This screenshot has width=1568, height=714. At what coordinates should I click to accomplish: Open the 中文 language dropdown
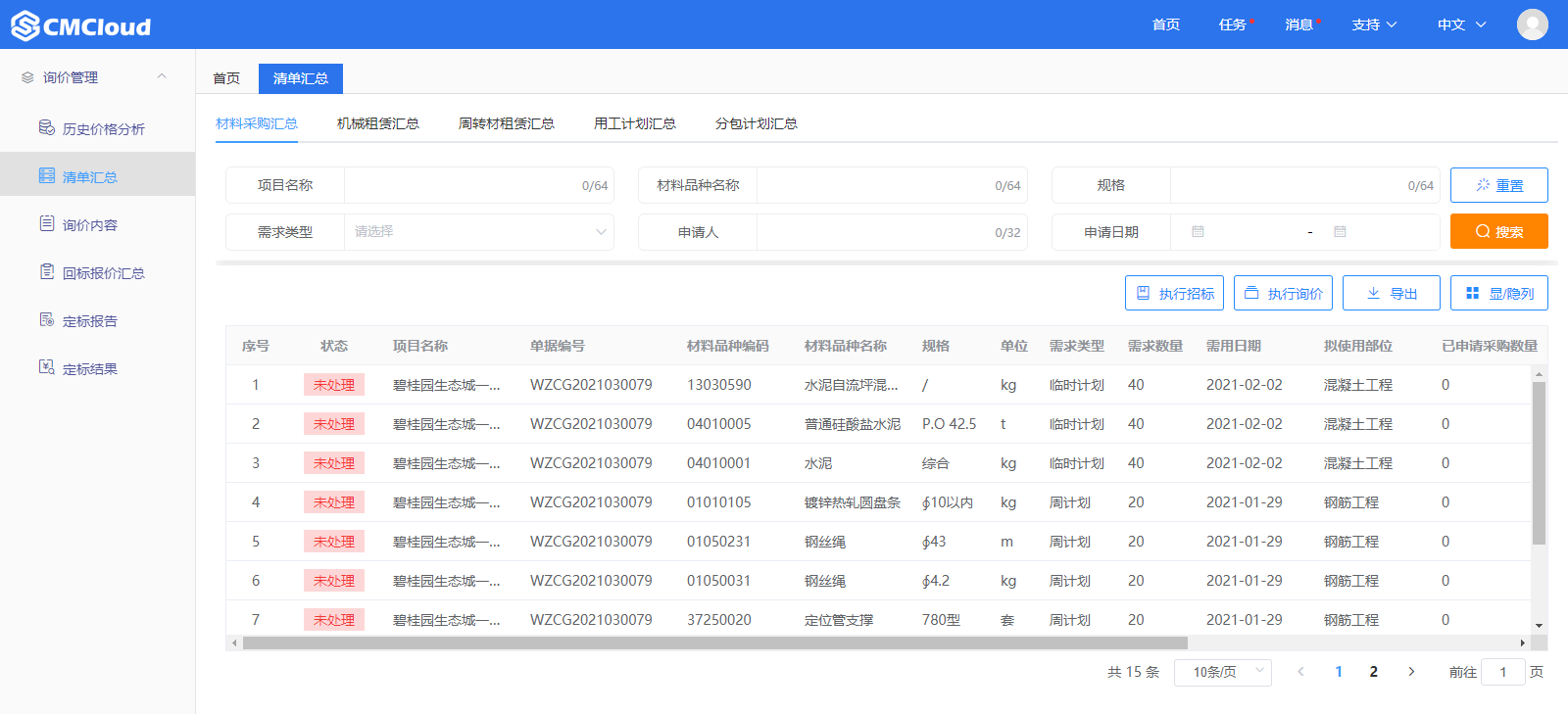pyautogui.click(x=1461, y=24)
